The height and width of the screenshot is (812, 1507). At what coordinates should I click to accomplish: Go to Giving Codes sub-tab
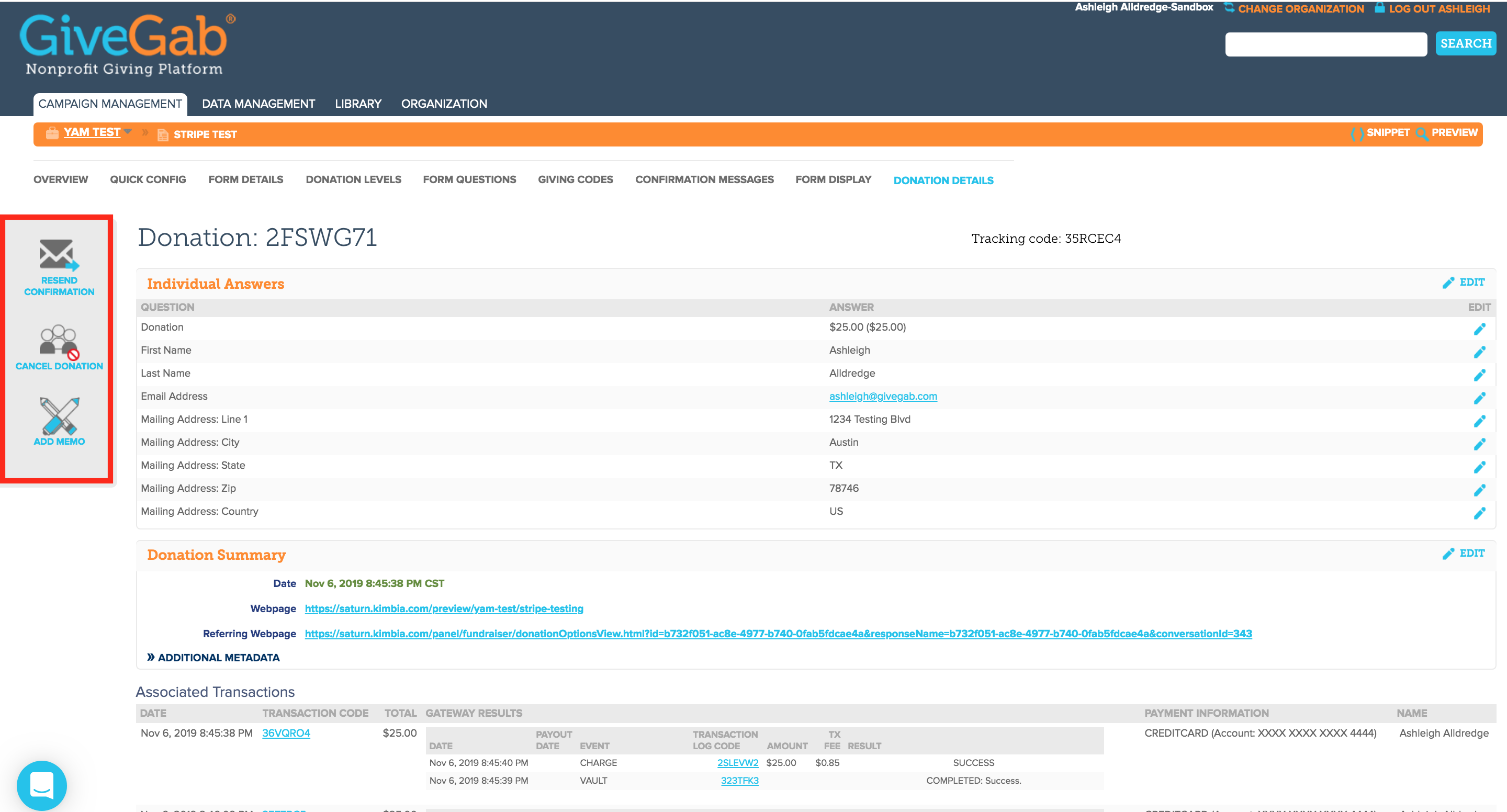[576, 179]
